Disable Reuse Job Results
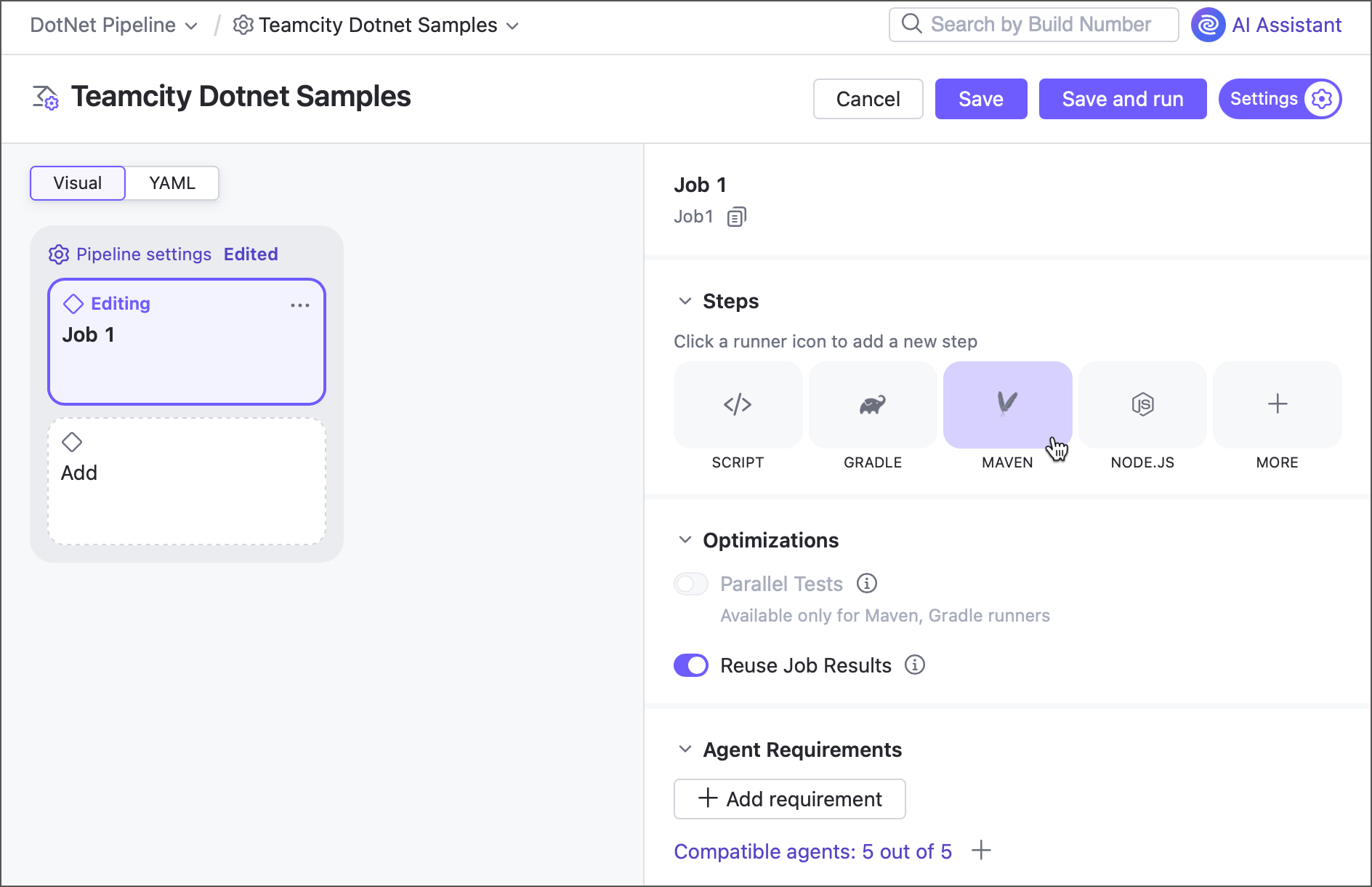This screenshot has width=1372, height=887. tap(690, 665)
